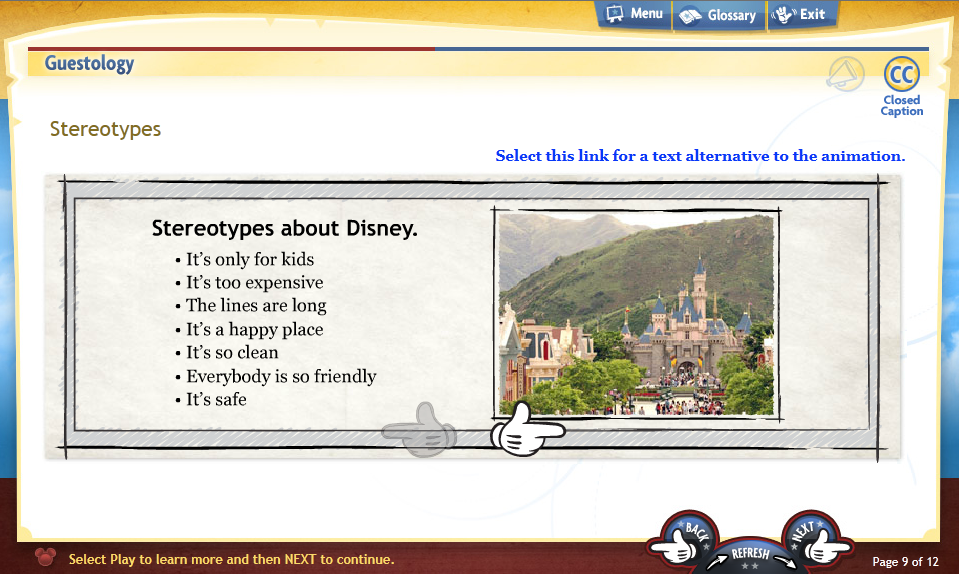Click the 'Select Play to learn more' instruction text
Image resolution: width=959 pixels, height=574 pixels.
coord(231,559)
